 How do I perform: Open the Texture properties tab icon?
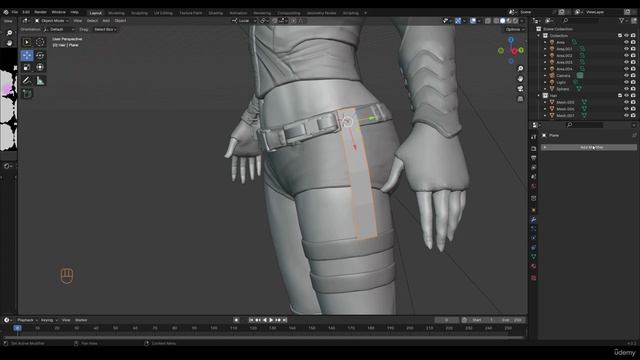pos(533,278)
